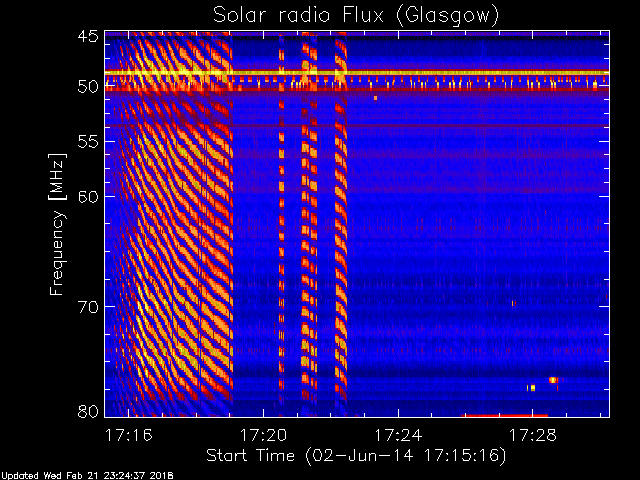Click the 50 MHz frequency tick label
The image size is (640, 480).
[x=88, y=86]
